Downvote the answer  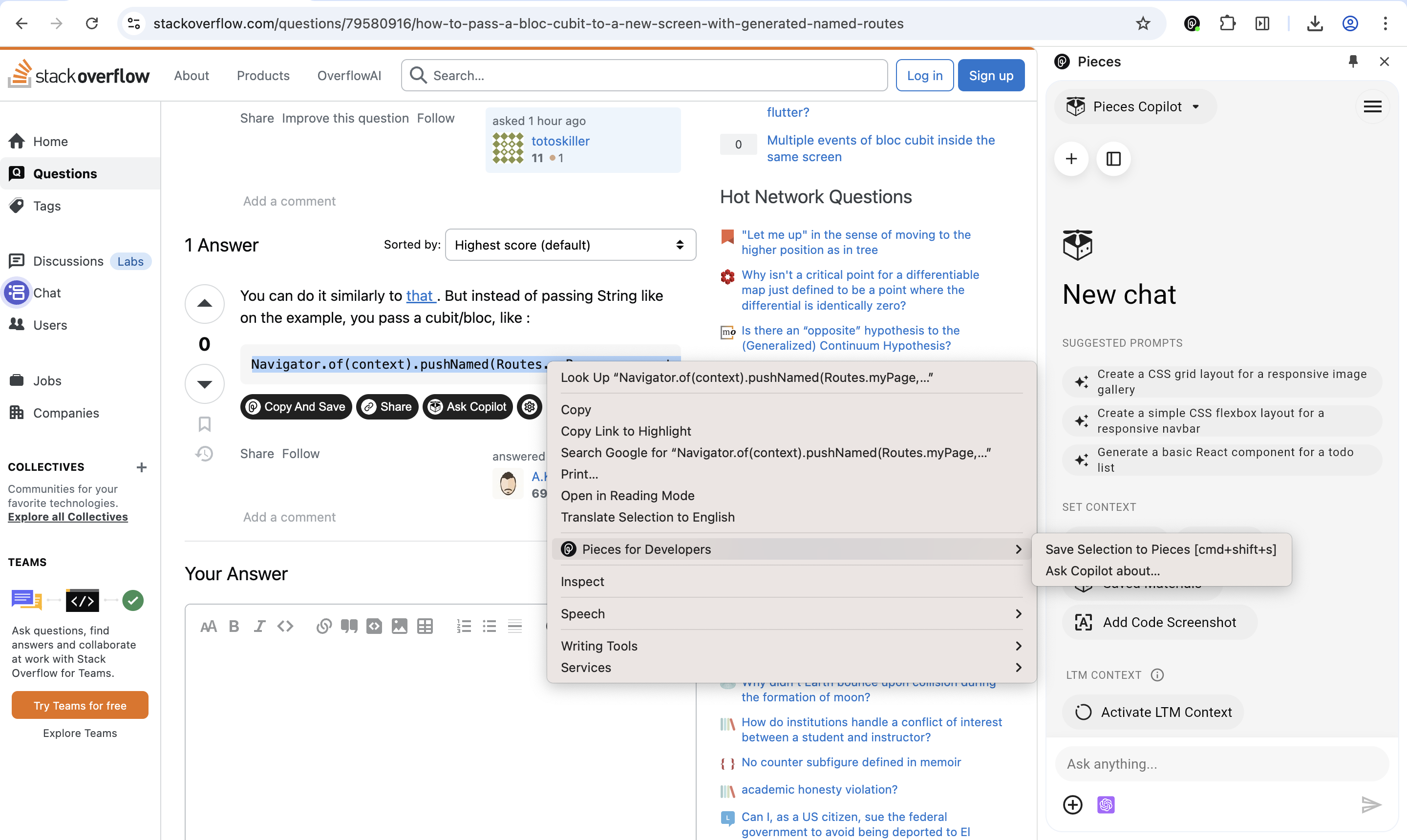pos(204,384)
